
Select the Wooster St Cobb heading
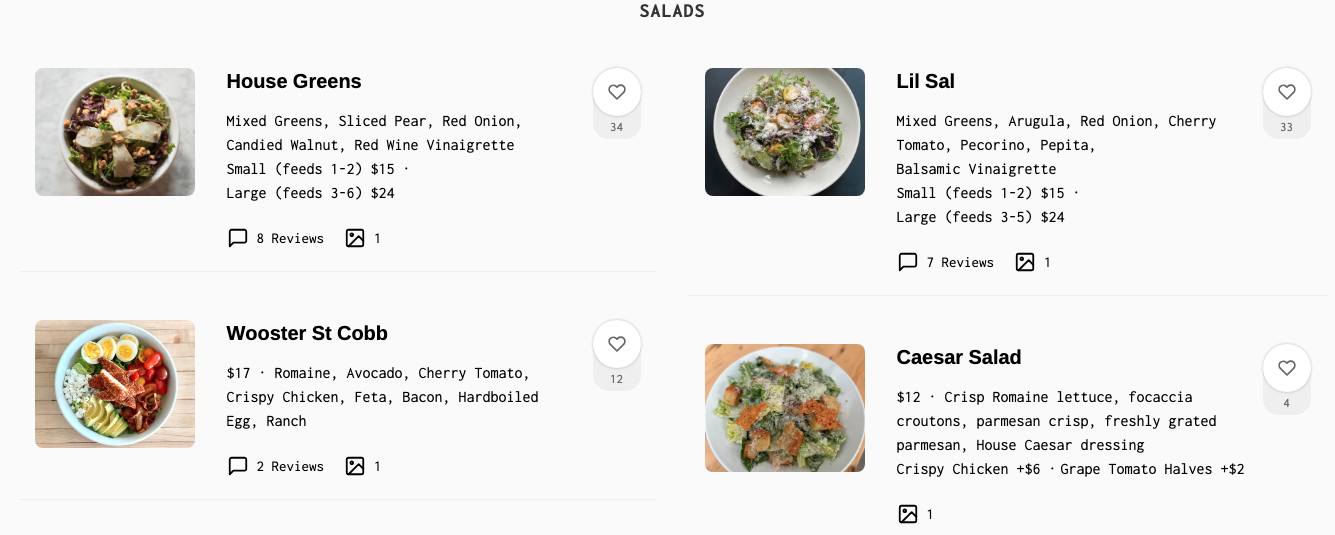click(x=306, y=333)
